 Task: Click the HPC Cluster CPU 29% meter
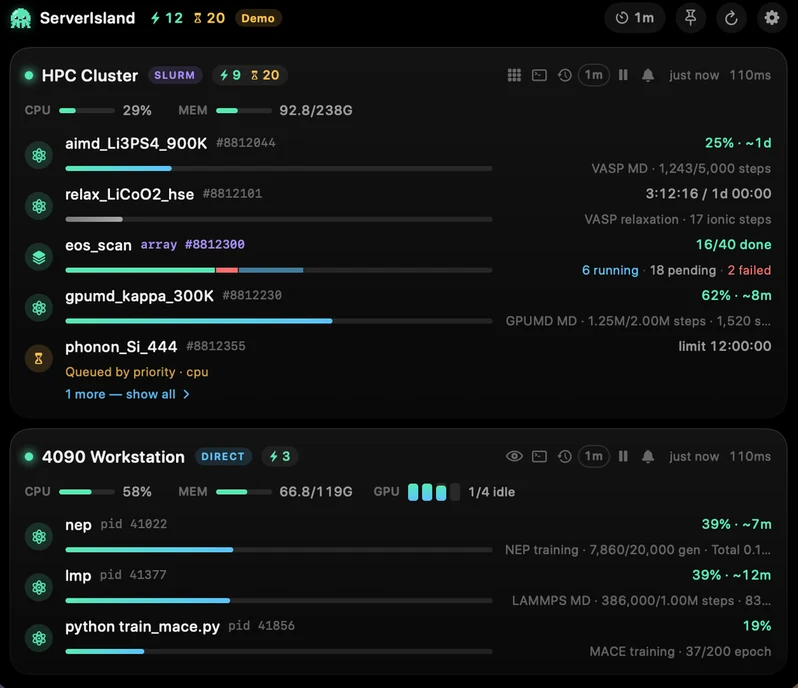pyautogui.click(x=88, y=110)
